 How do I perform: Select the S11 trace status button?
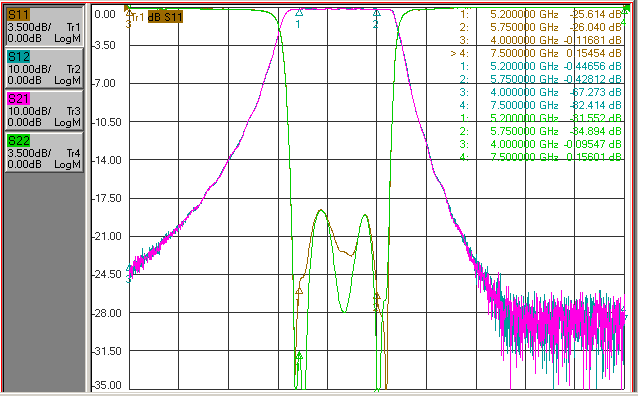click(x=44, y=26)
